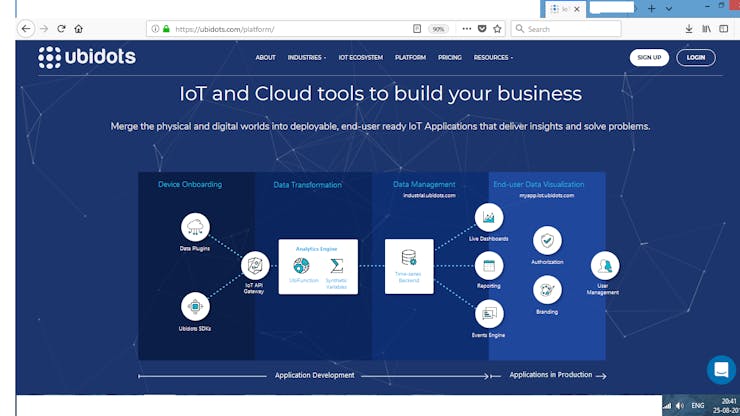Click the End-user Data Visualization heading
Screen dimensions: 740x416
(x=538, y=185)
